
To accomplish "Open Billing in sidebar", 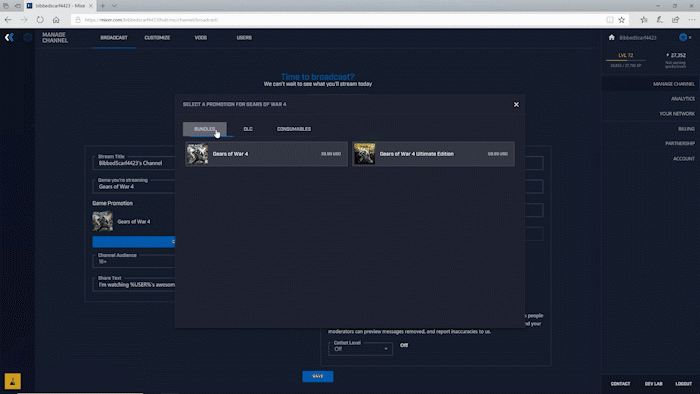I will pyautogui.click(x=686, y=129).
